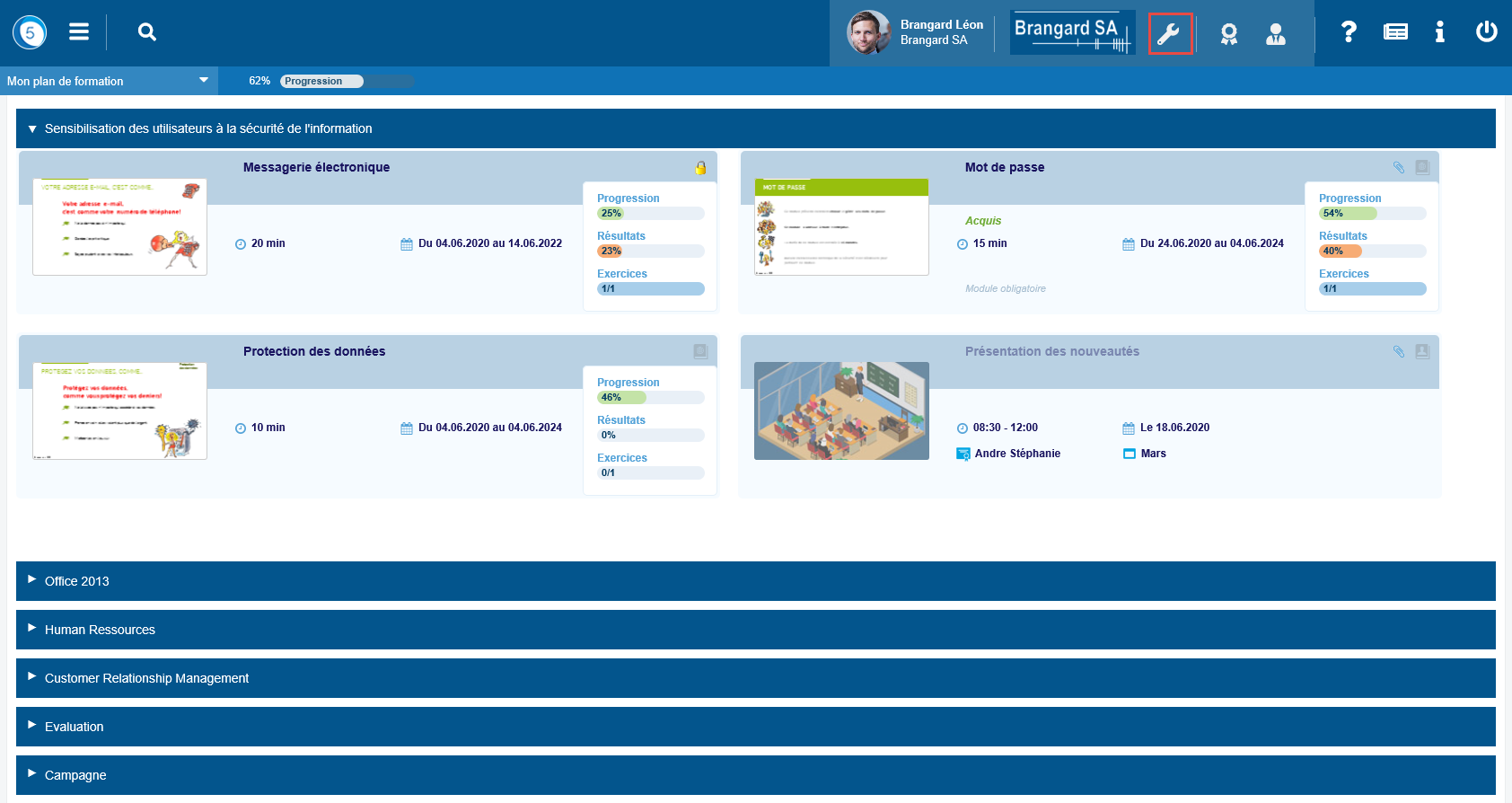Click the lock icon on Messagerie électronique
Screen dimensions: 1512x803
[700, 168]
